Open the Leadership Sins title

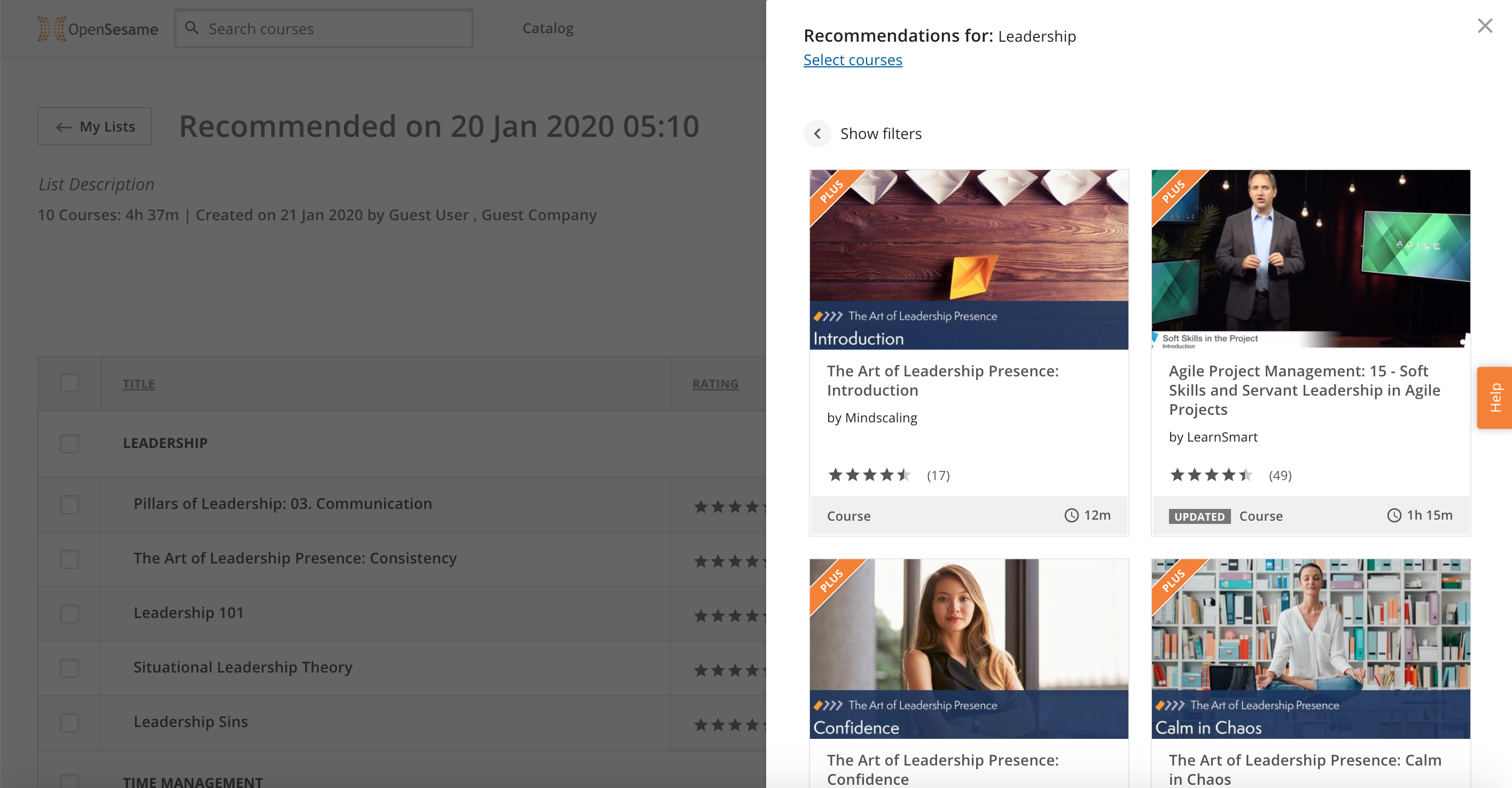click(191, 722)
